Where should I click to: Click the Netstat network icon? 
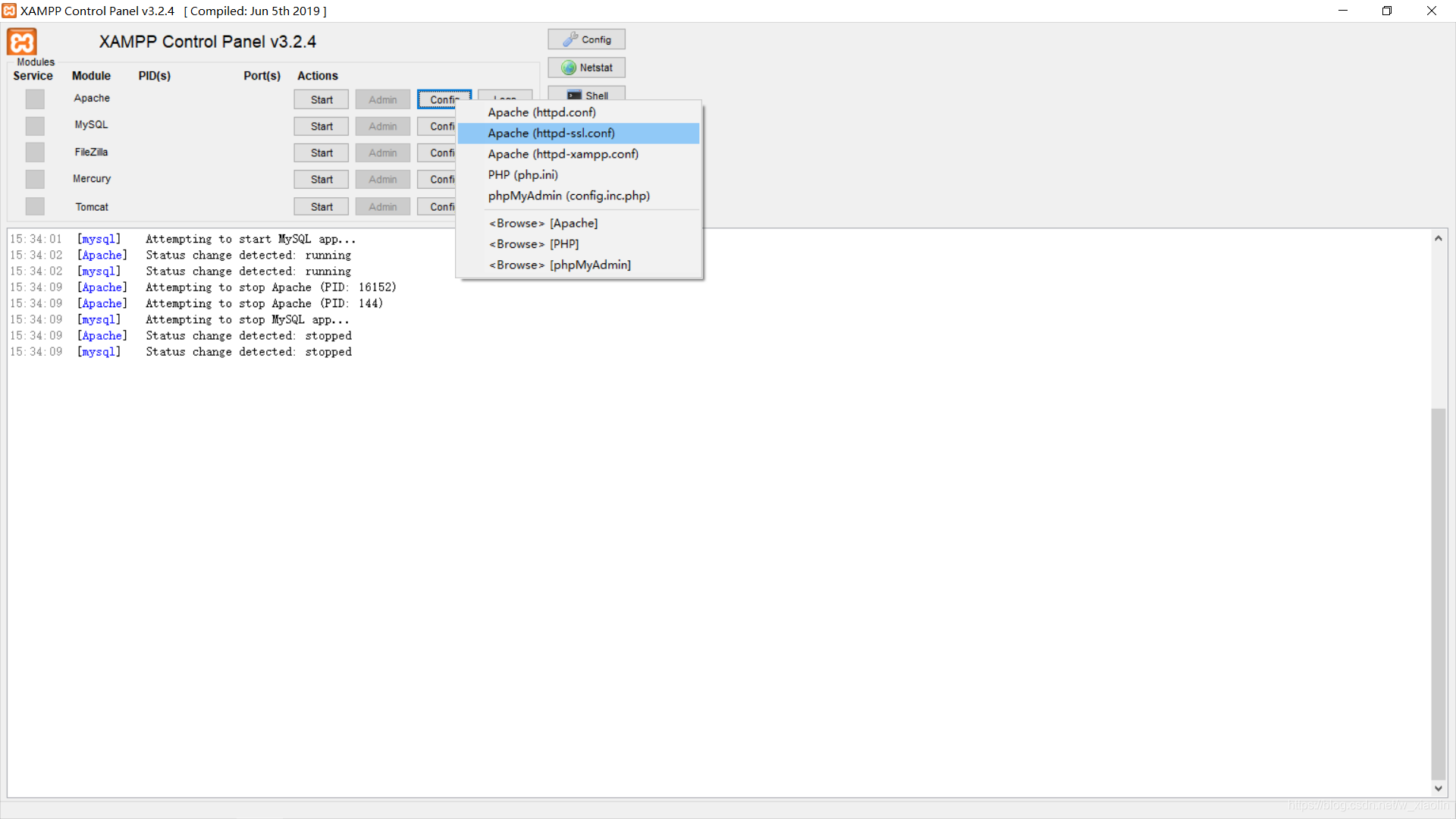567,67
